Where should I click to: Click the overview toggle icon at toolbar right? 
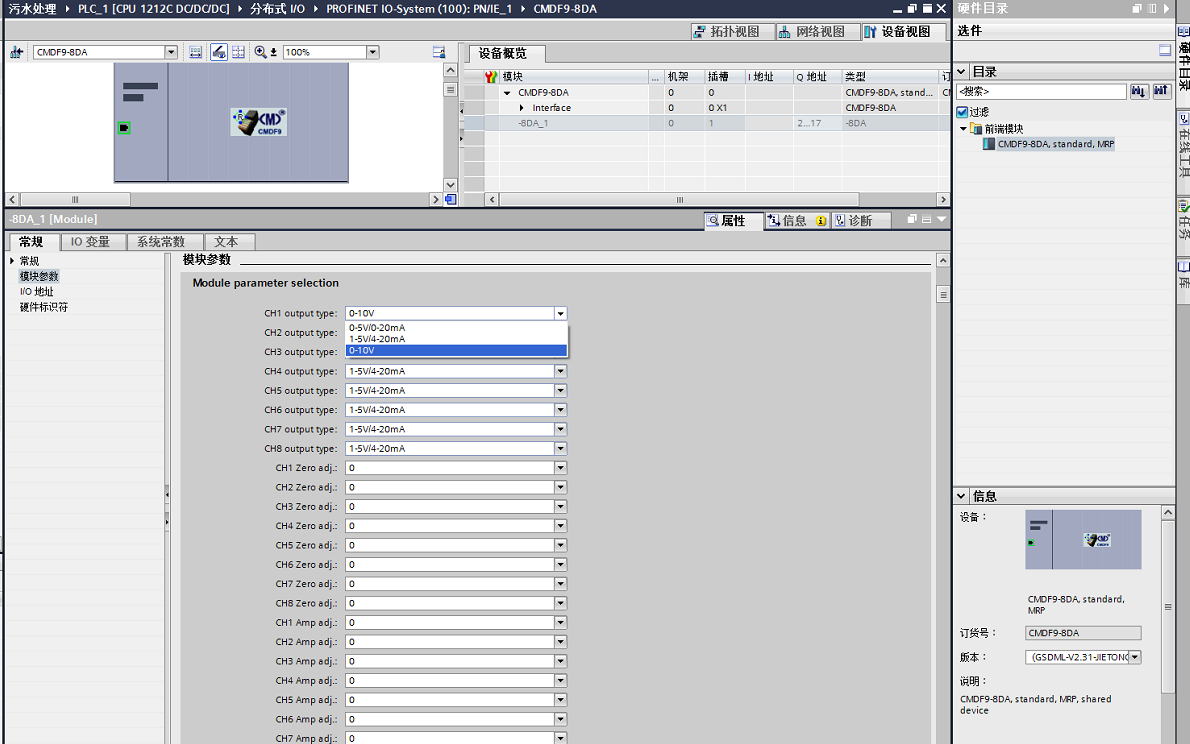click(438, 52)
